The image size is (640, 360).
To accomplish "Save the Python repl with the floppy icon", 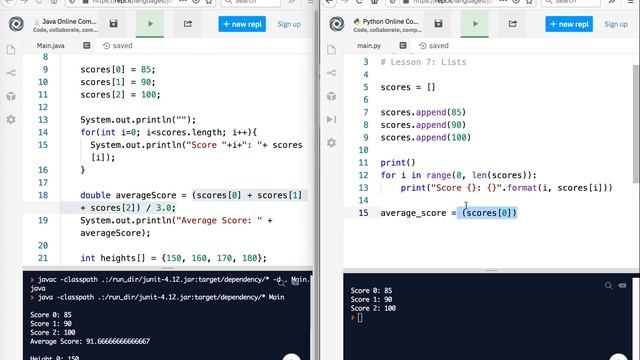I will coord(438,24).
